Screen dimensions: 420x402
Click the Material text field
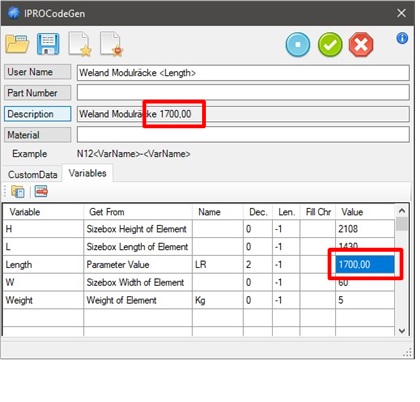point(243,135)
